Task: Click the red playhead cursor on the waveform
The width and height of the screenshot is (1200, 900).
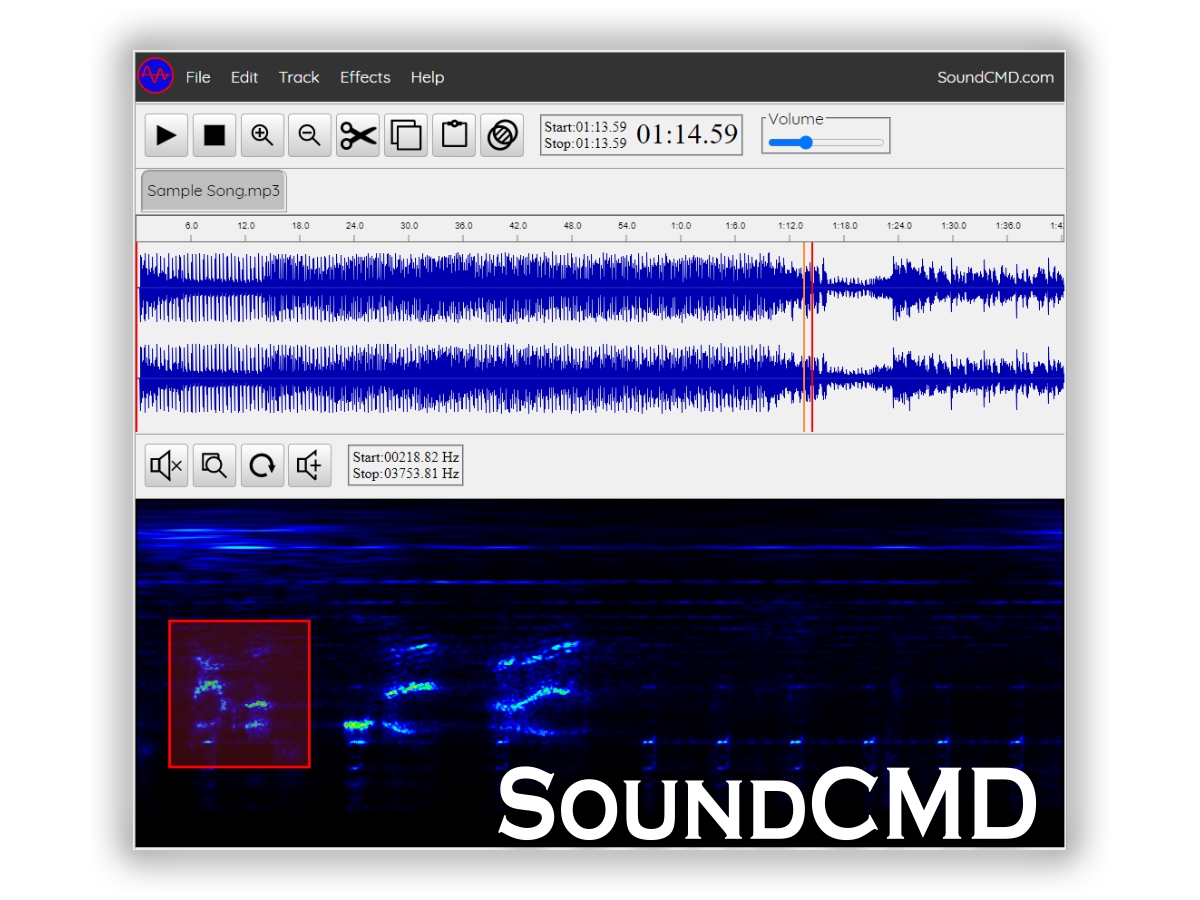Action: coord(812,337)
